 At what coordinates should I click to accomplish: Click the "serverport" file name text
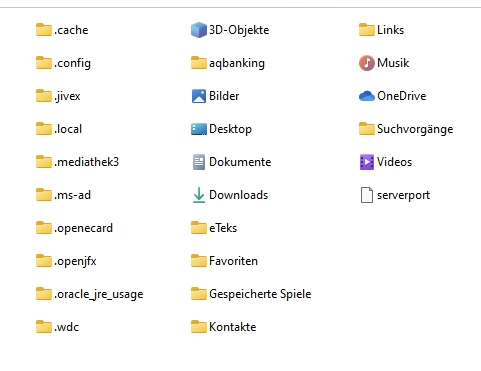pyautogui.click(x=403, y=195)
